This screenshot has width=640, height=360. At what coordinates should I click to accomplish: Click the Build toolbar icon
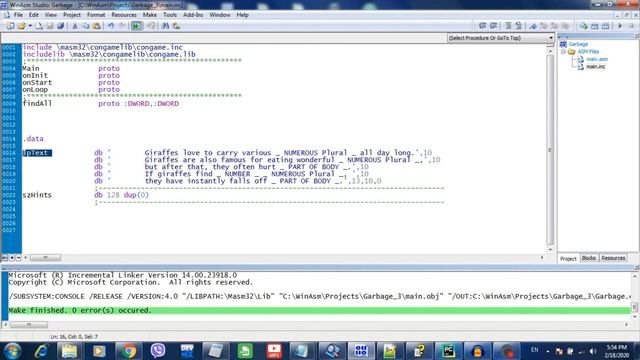(x=606, y=26)
